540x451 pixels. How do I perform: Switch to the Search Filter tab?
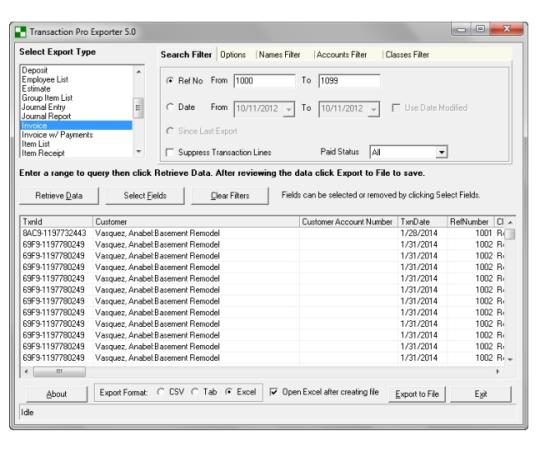tap(186, 54)
